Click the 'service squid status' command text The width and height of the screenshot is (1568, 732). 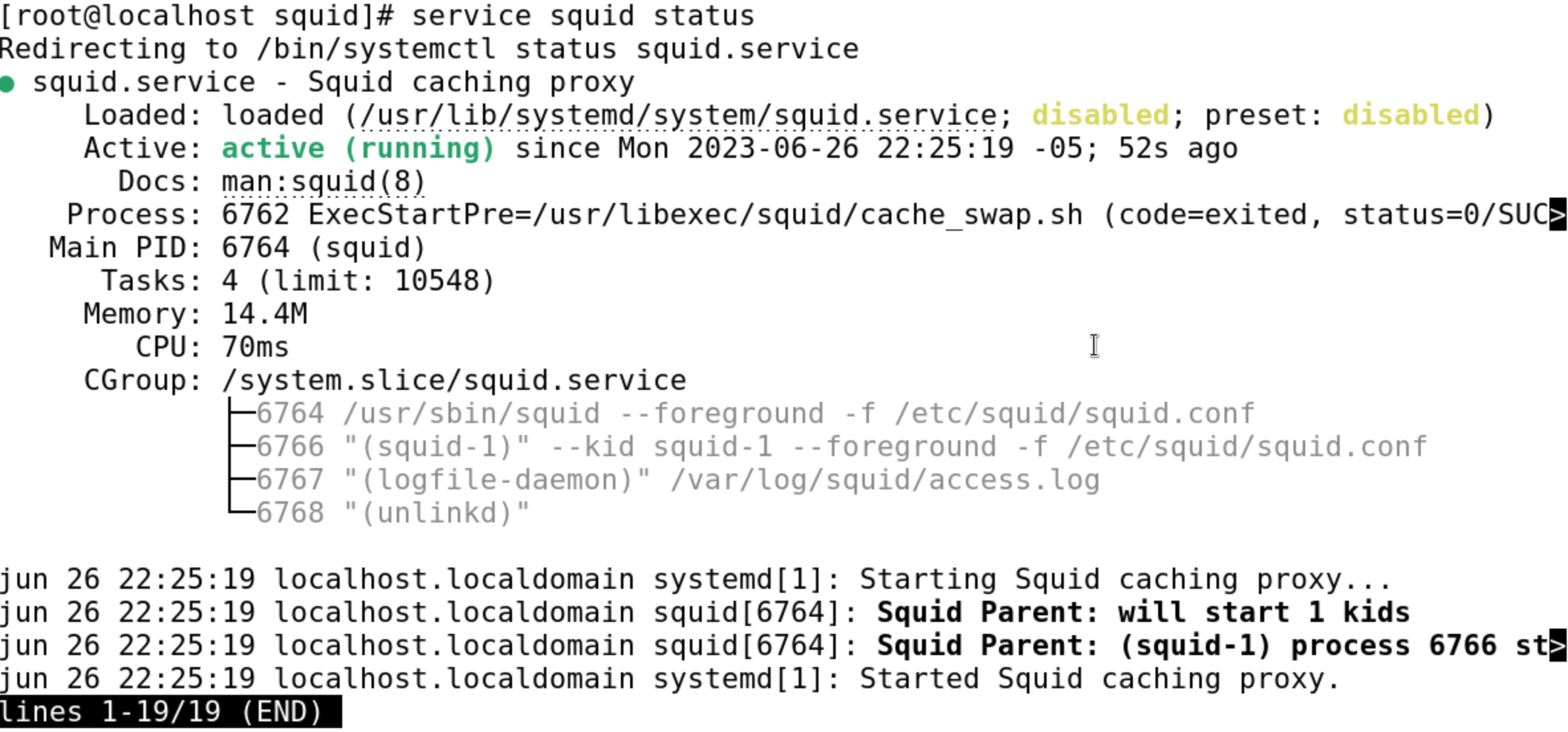click(582, 16)
